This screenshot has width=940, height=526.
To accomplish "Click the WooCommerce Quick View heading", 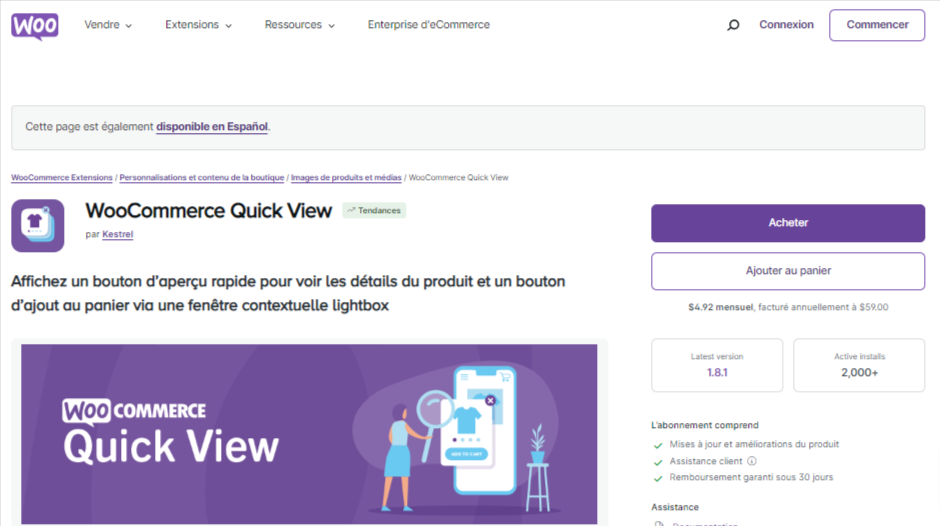I will [209, 211].
